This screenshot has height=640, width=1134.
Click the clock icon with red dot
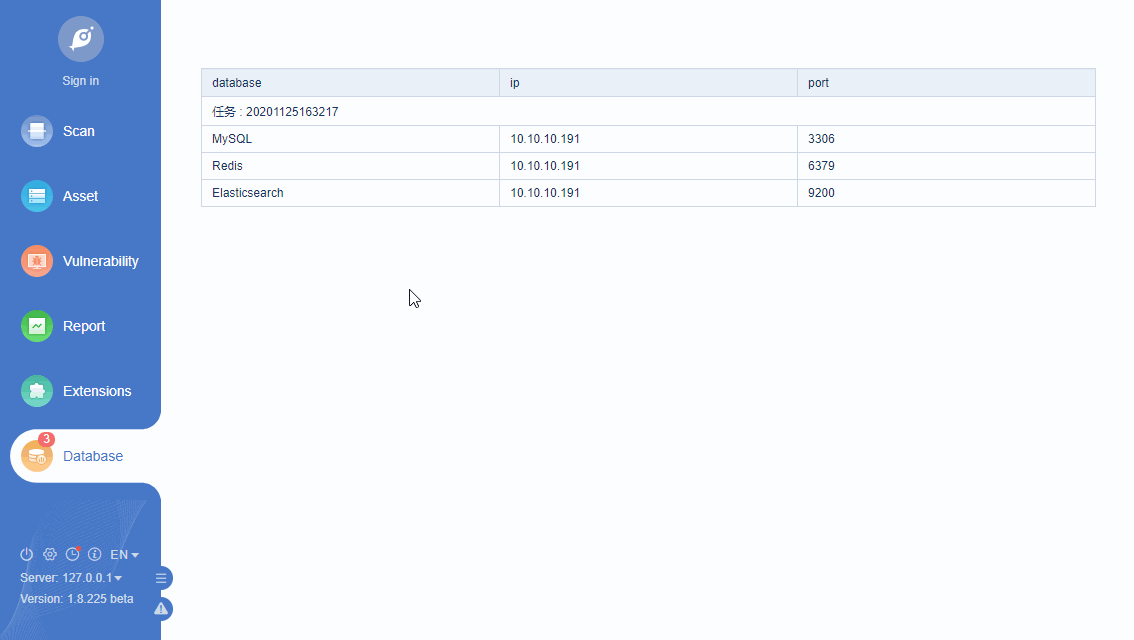coord(72,555)
